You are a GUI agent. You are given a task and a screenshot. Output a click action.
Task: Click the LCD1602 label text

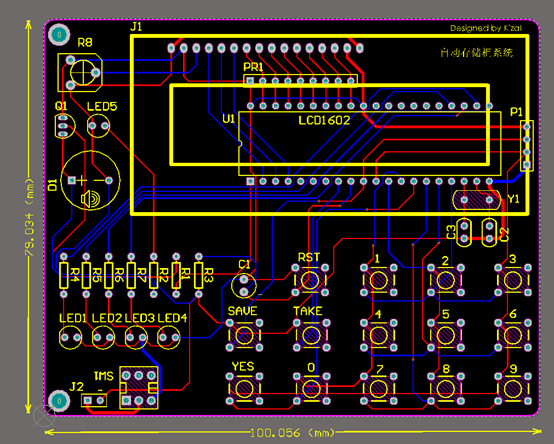pos(324,120)
